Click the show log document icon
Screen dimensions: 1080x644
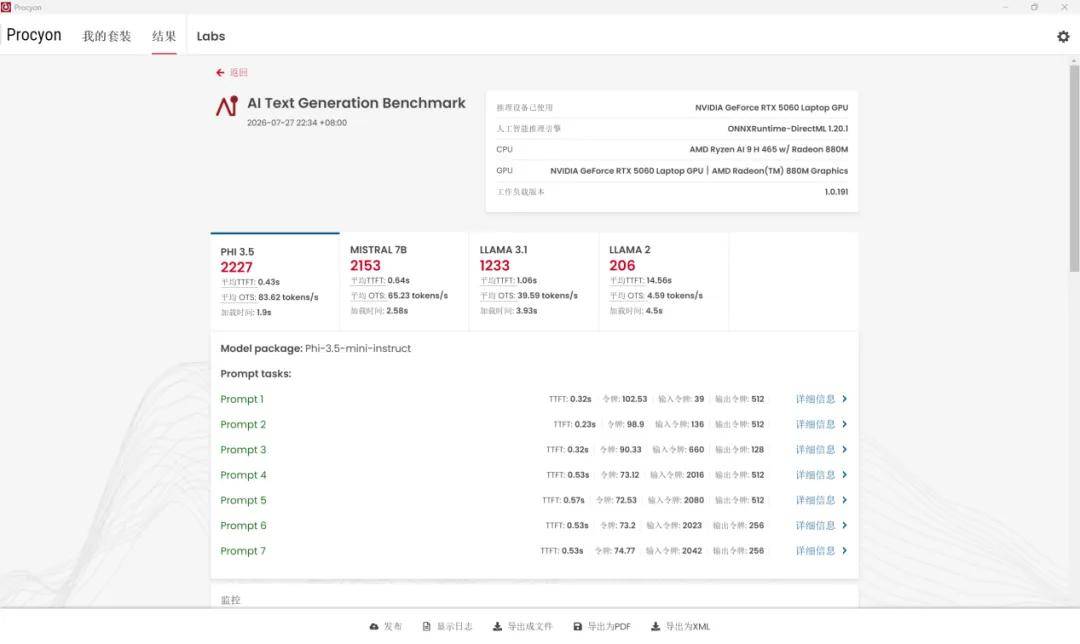click(426, 627)
